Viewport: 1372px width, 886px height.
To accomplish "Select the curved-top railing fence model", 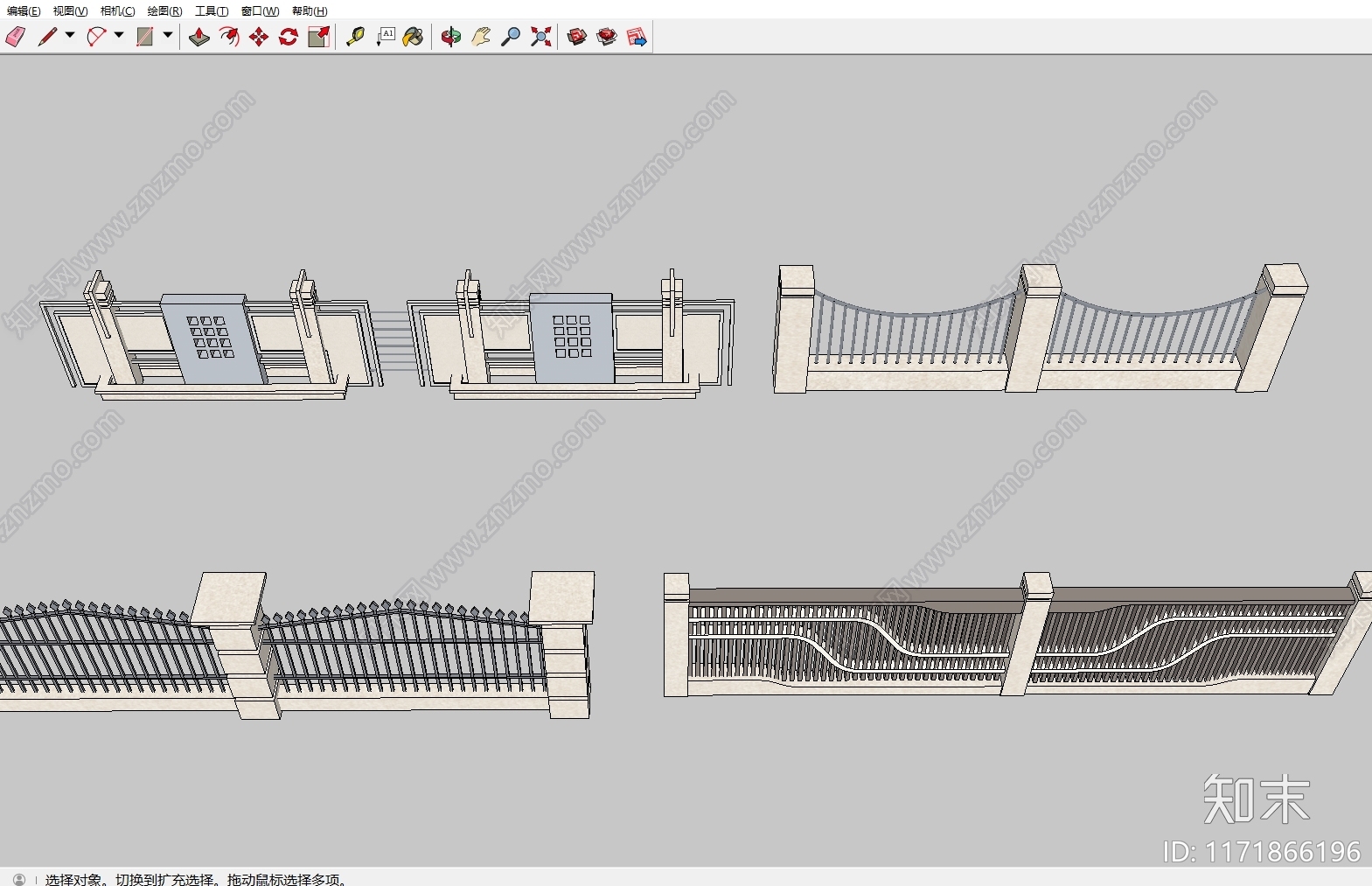I will [x=1039, y=328].
